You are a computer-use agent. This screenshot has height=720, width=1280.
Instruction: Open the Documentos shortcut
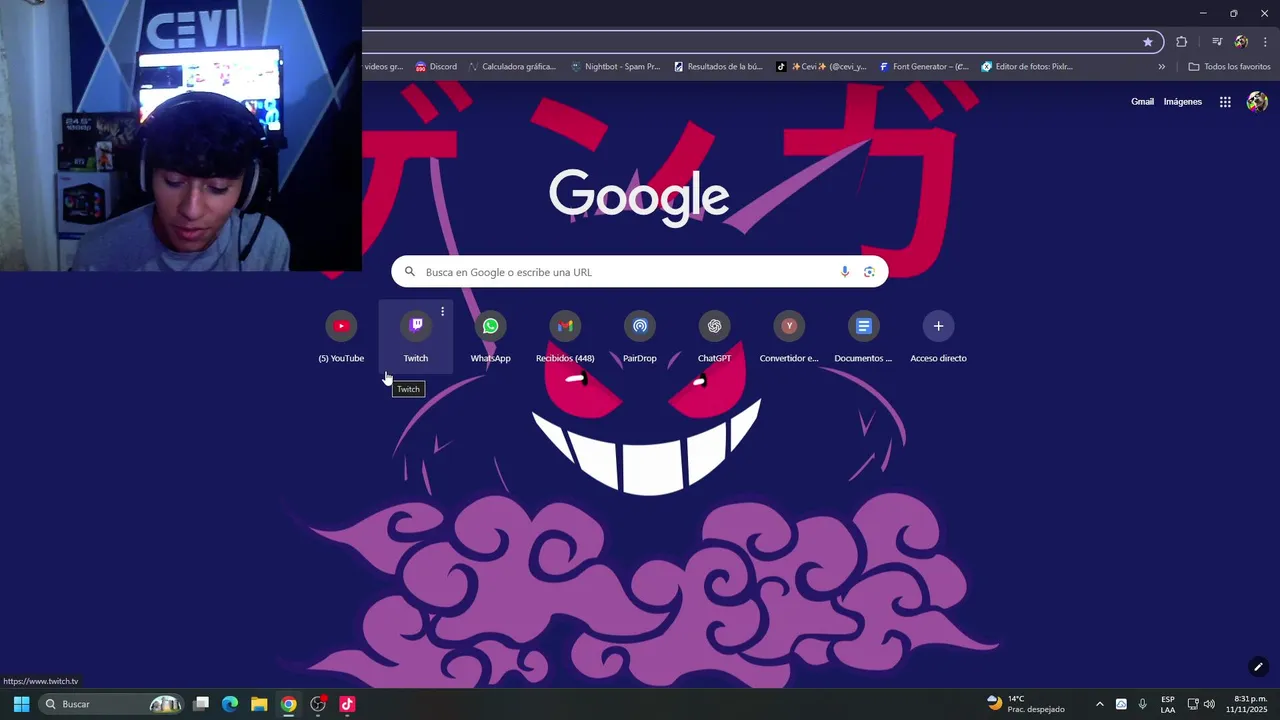[x=863, y=337]
